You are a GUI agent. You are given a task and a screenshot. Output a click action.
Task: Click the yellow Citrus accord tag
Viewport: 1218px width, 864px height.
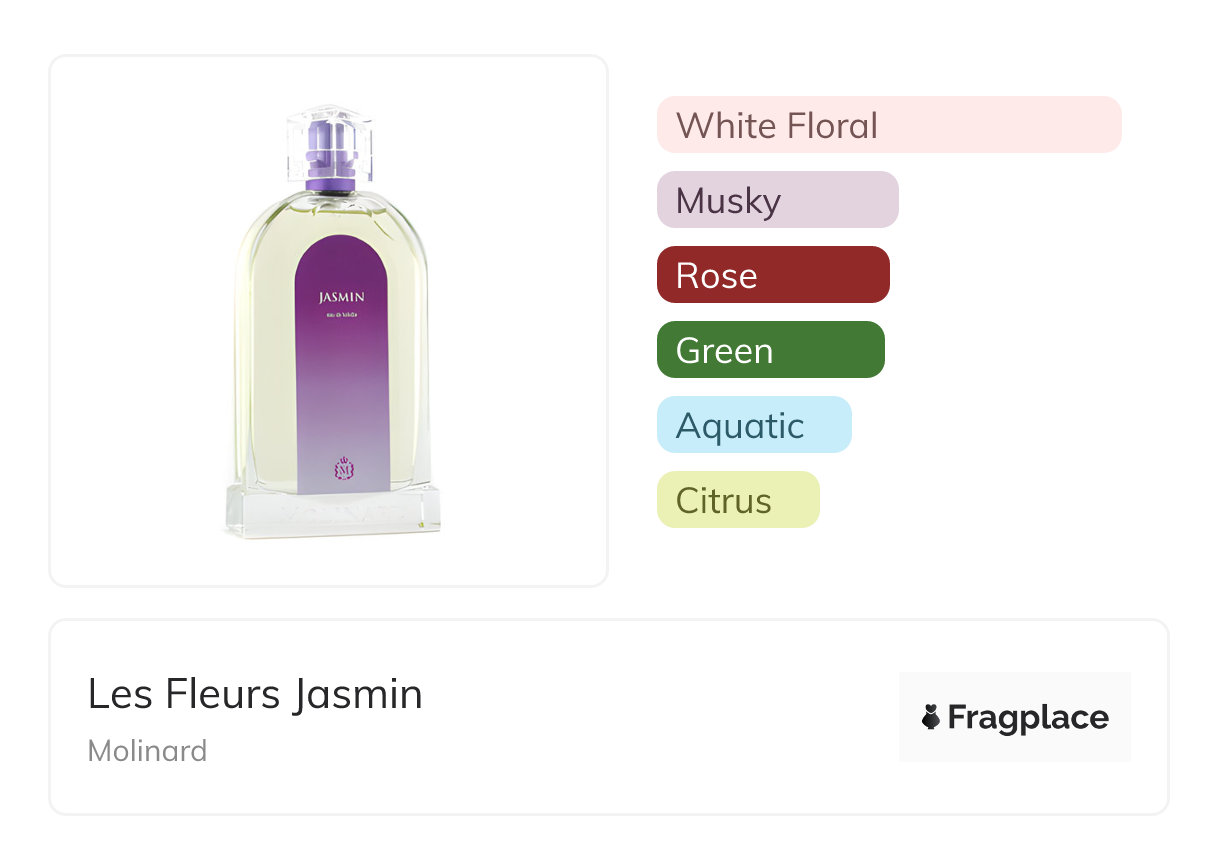(x=737, y=500)
